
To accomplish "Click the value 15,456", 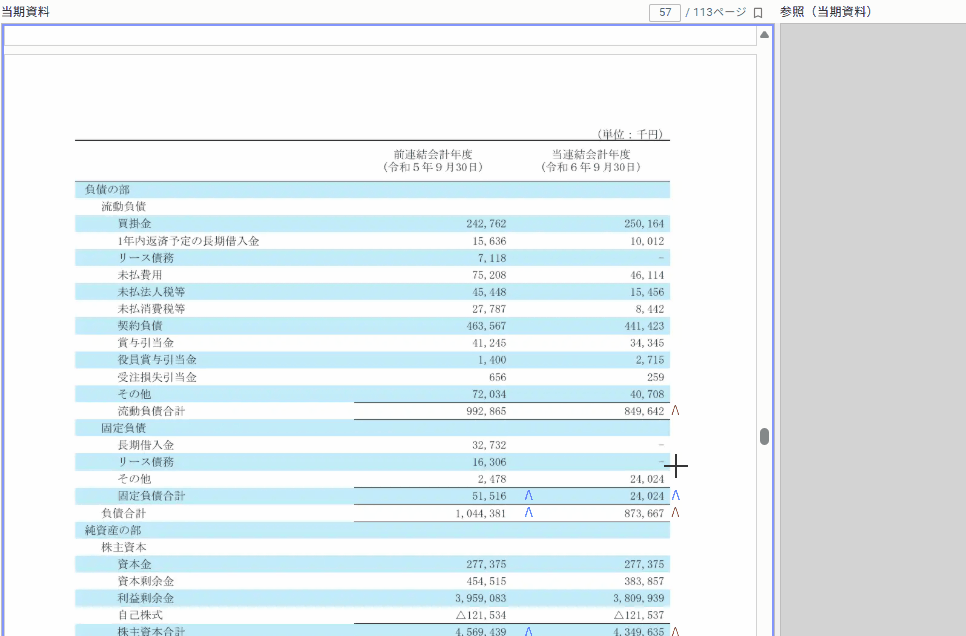I will [647, 292].
